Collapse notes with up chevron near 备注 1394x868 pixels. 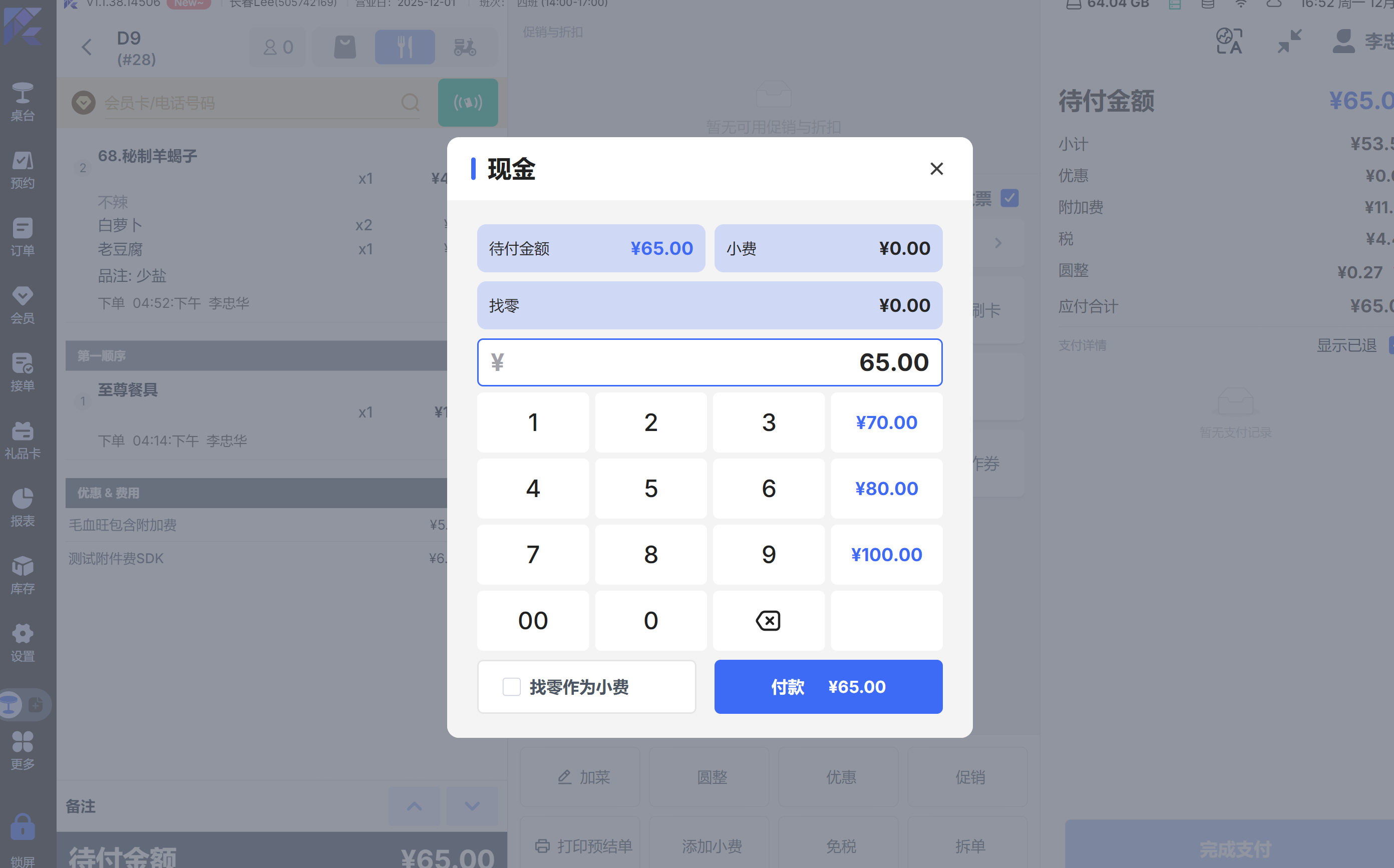(x=415, y=806)
